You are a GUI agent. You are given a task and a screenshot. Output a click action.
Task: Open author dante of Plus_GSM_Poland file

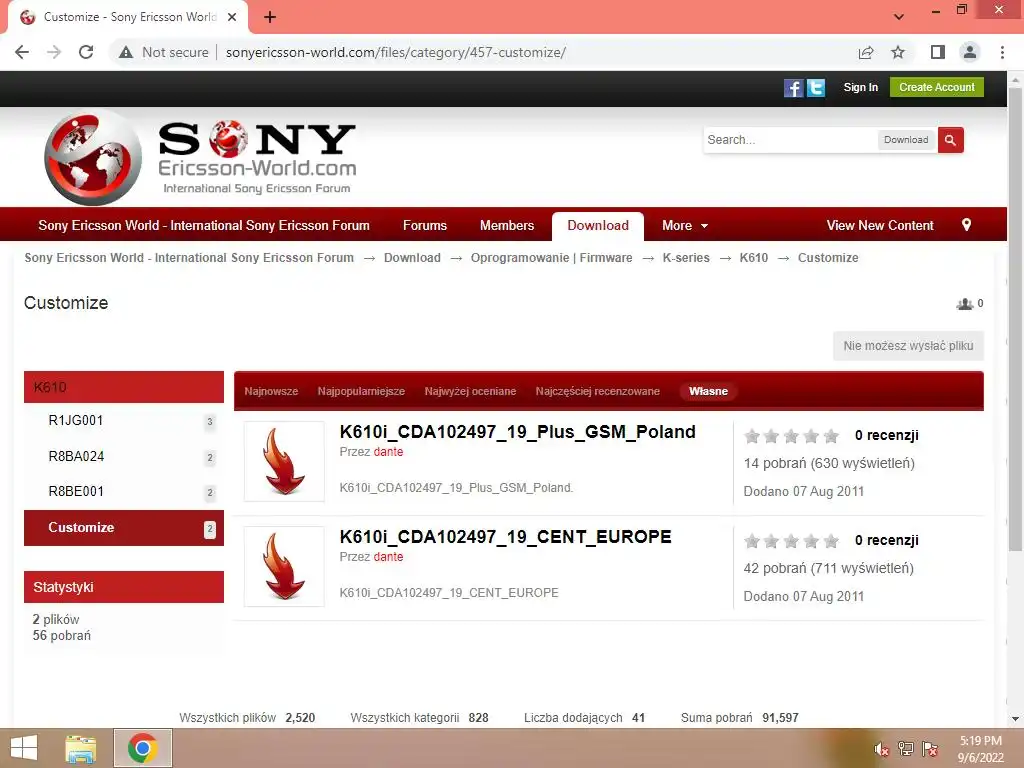pos(388,452)
